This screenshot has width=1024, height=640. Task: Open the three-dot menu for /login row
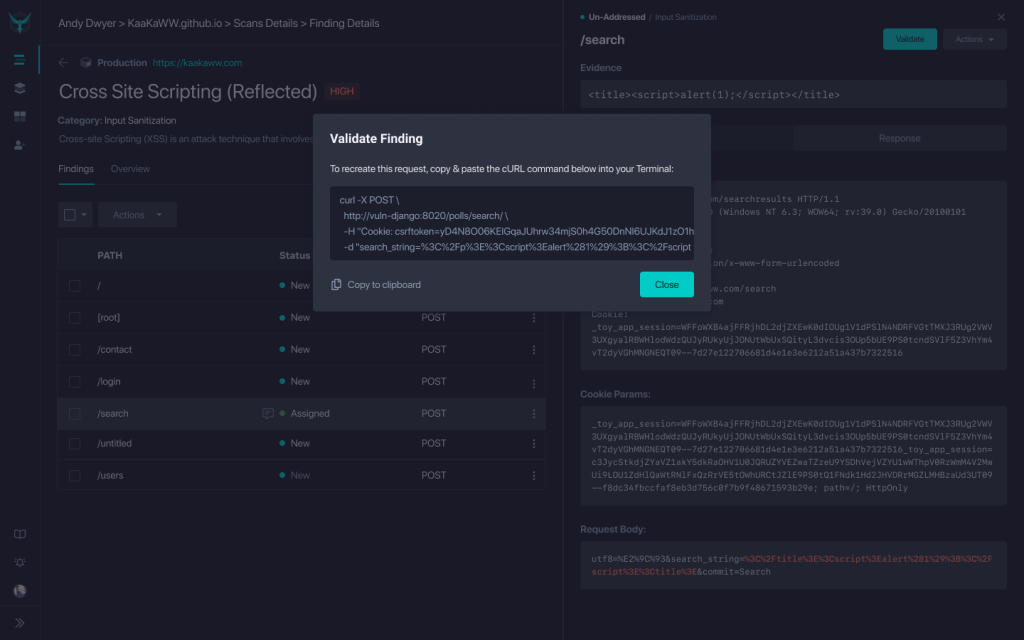click(533, 381)
